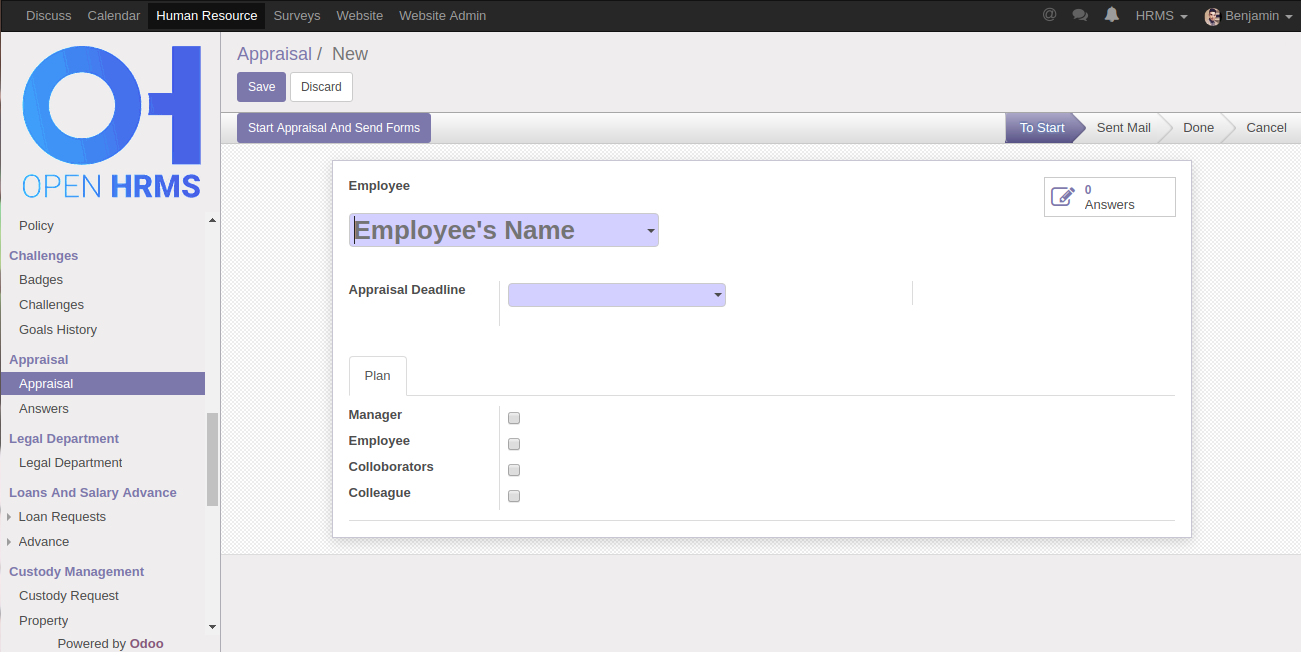Open the Surveys menu
This screenshot has height=652, width=1301.
point(297,15)
